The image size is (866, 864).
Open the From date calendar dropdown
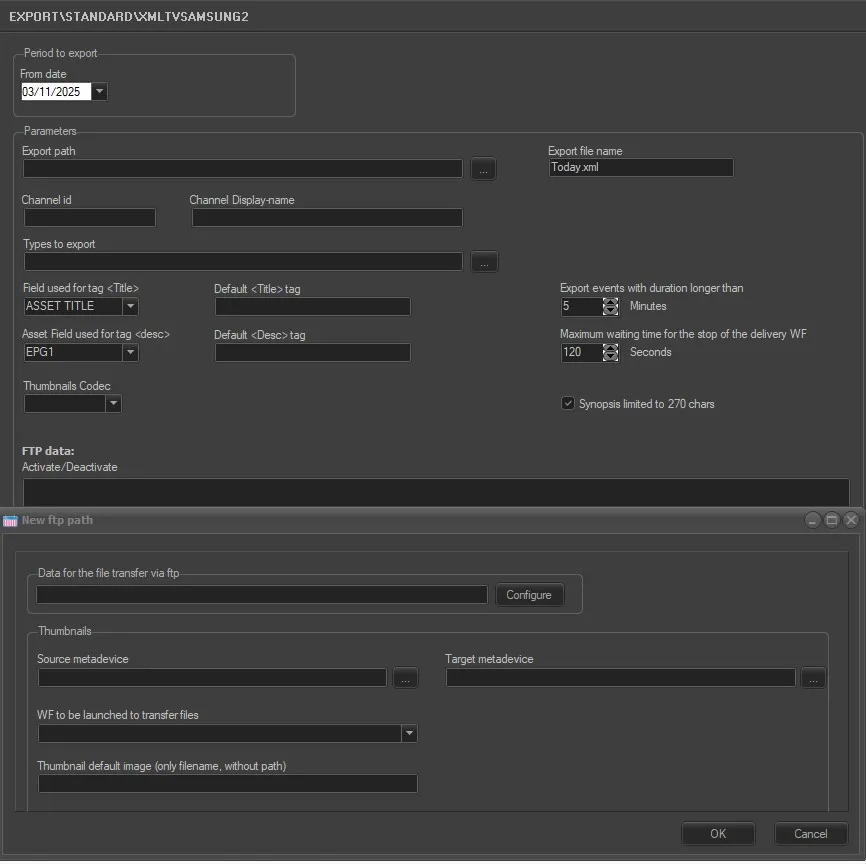(x=100, y=92)
